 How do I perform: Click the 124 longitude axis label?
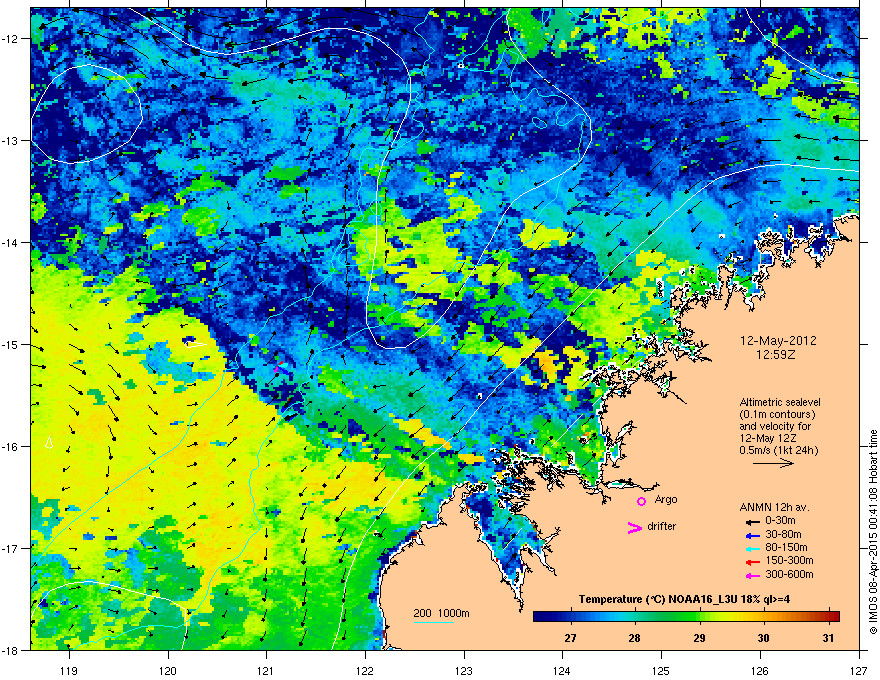(x=562, y=671)
